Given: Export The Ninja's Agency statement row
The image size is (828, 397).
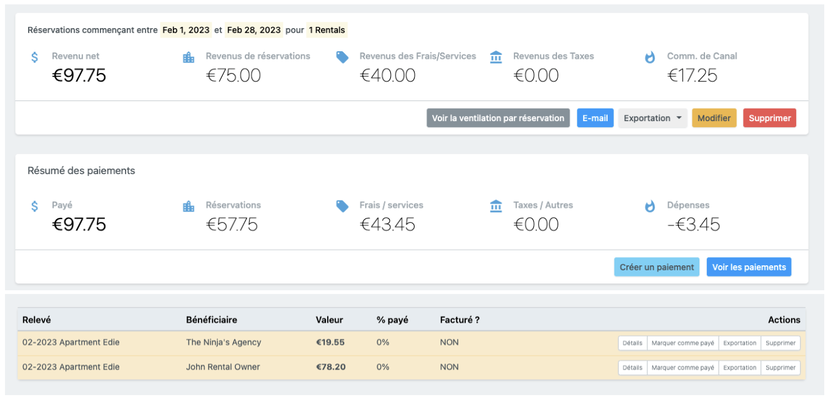Looking at the screenshot, I should pyautogui.click(x=739, y=343).
